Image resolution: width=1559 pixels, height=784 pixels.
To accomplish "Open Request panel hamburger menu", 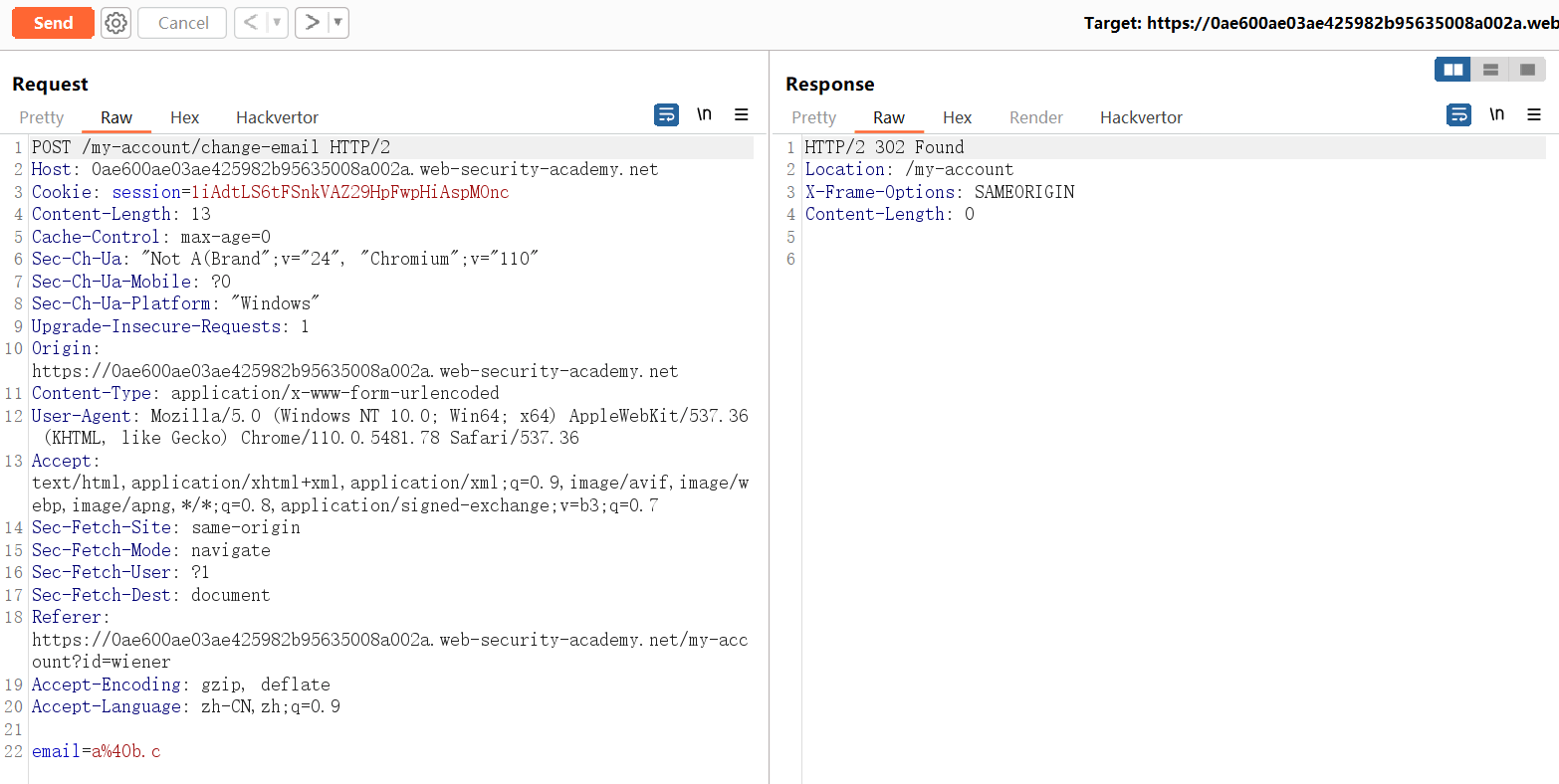I will click(742, 115).
